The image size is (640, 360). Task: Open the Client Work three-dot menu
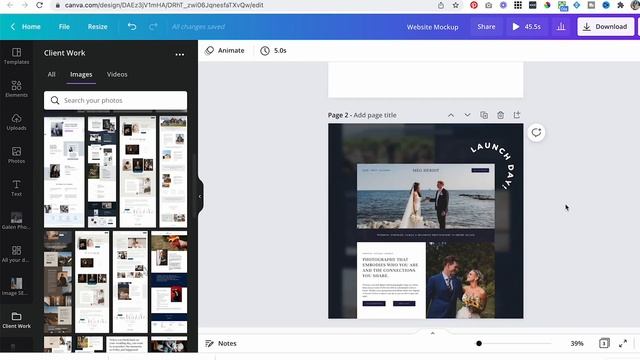(x=180, y=54)
